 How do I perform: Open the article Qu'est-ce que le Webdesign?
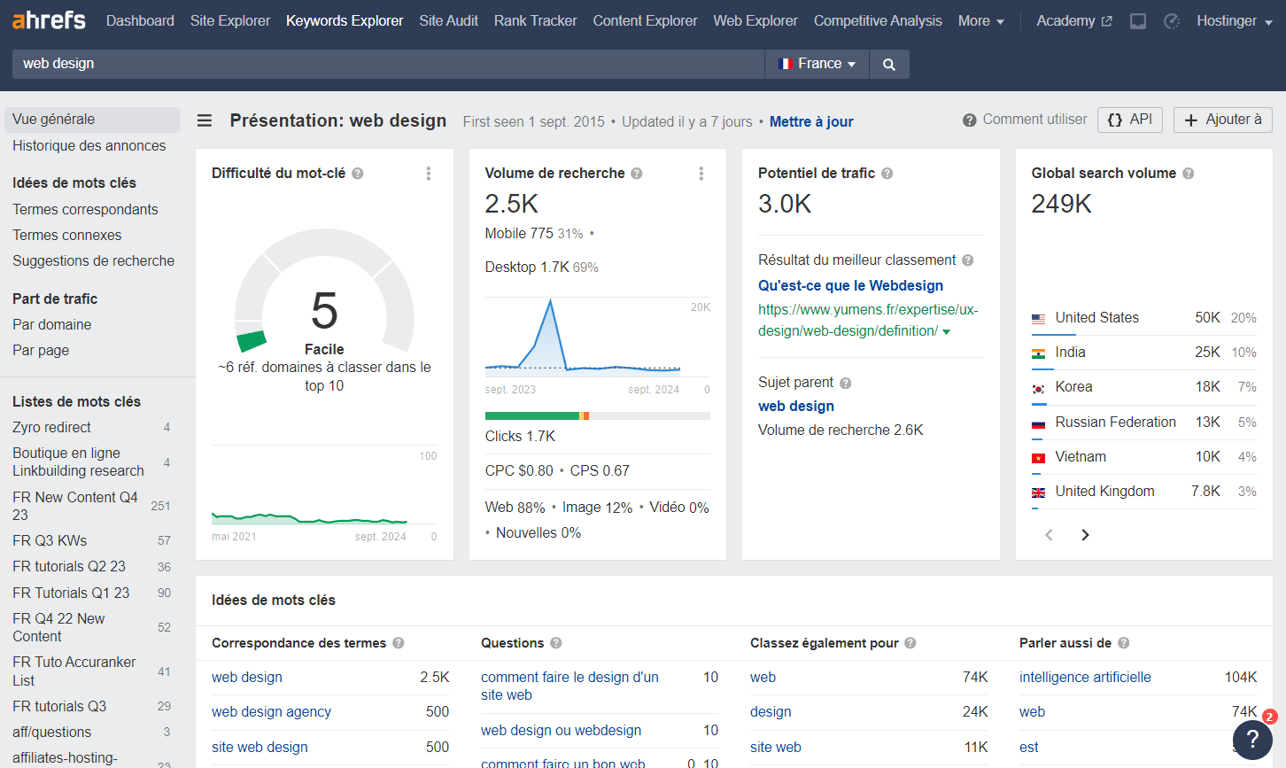(x=850, y=285)
